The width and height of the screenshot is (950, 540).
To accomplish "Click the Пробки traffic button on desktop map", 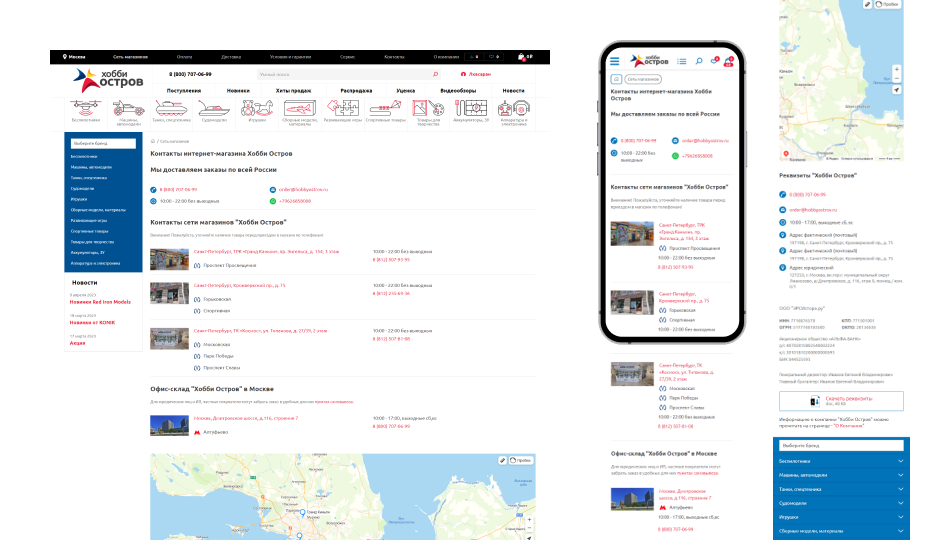I will coord(521,461).
